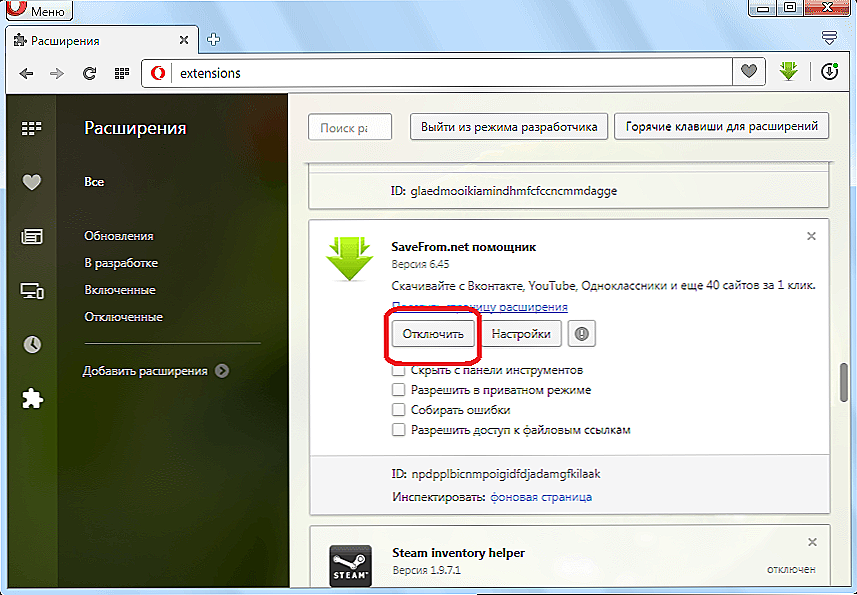Enable Разрешить в приватном режиме
The image size is (857, 595).
coord(398,390)
